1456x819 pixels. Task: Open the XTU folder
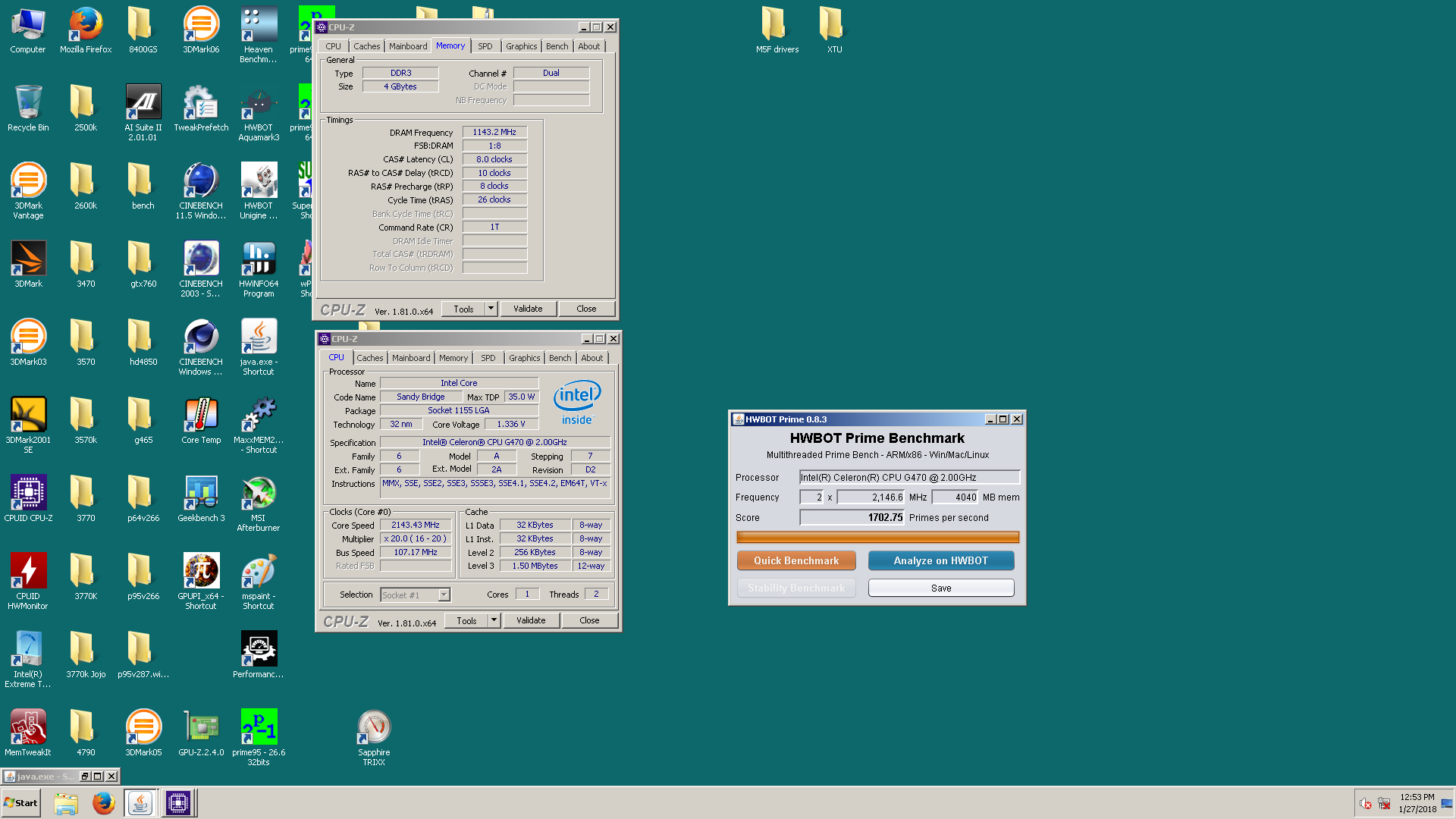click(834, 30)
